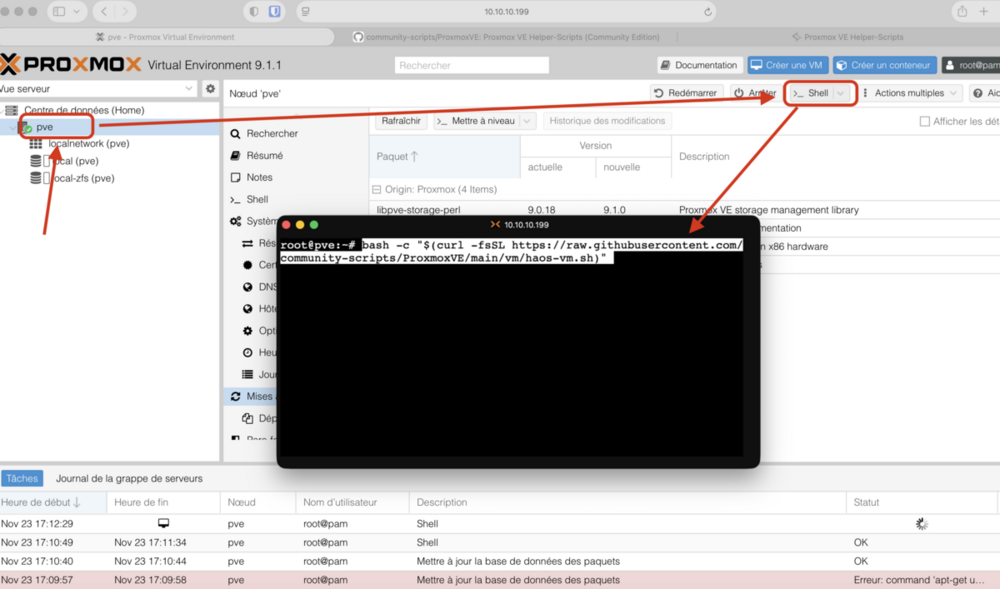This screenshot has width=1000, height=589.
Task: Click the Nov 23 17:10:49 task row
Action: pos(500,542)
